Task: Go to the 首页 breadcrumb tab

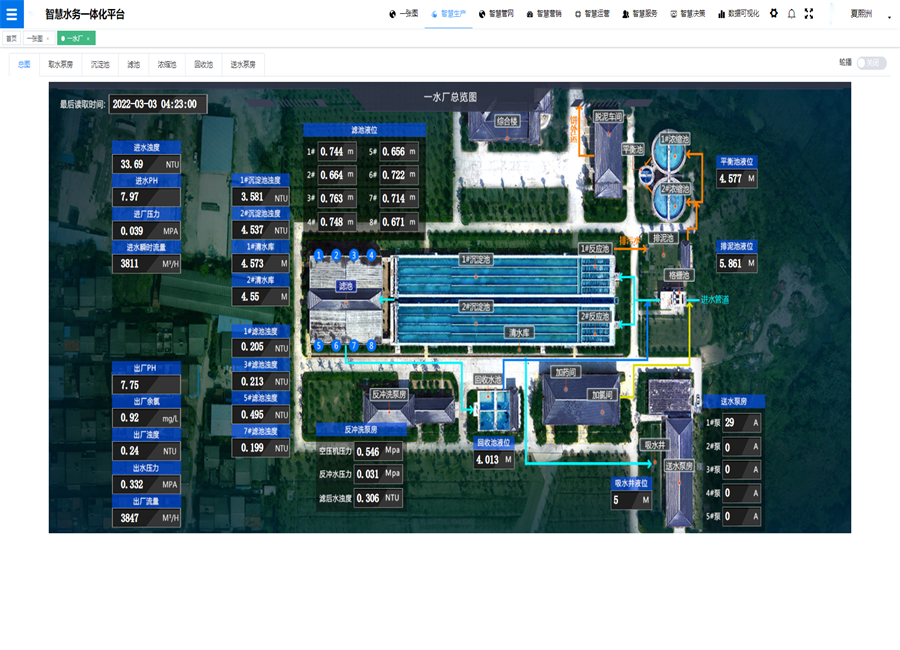Action: pos(12,38)
